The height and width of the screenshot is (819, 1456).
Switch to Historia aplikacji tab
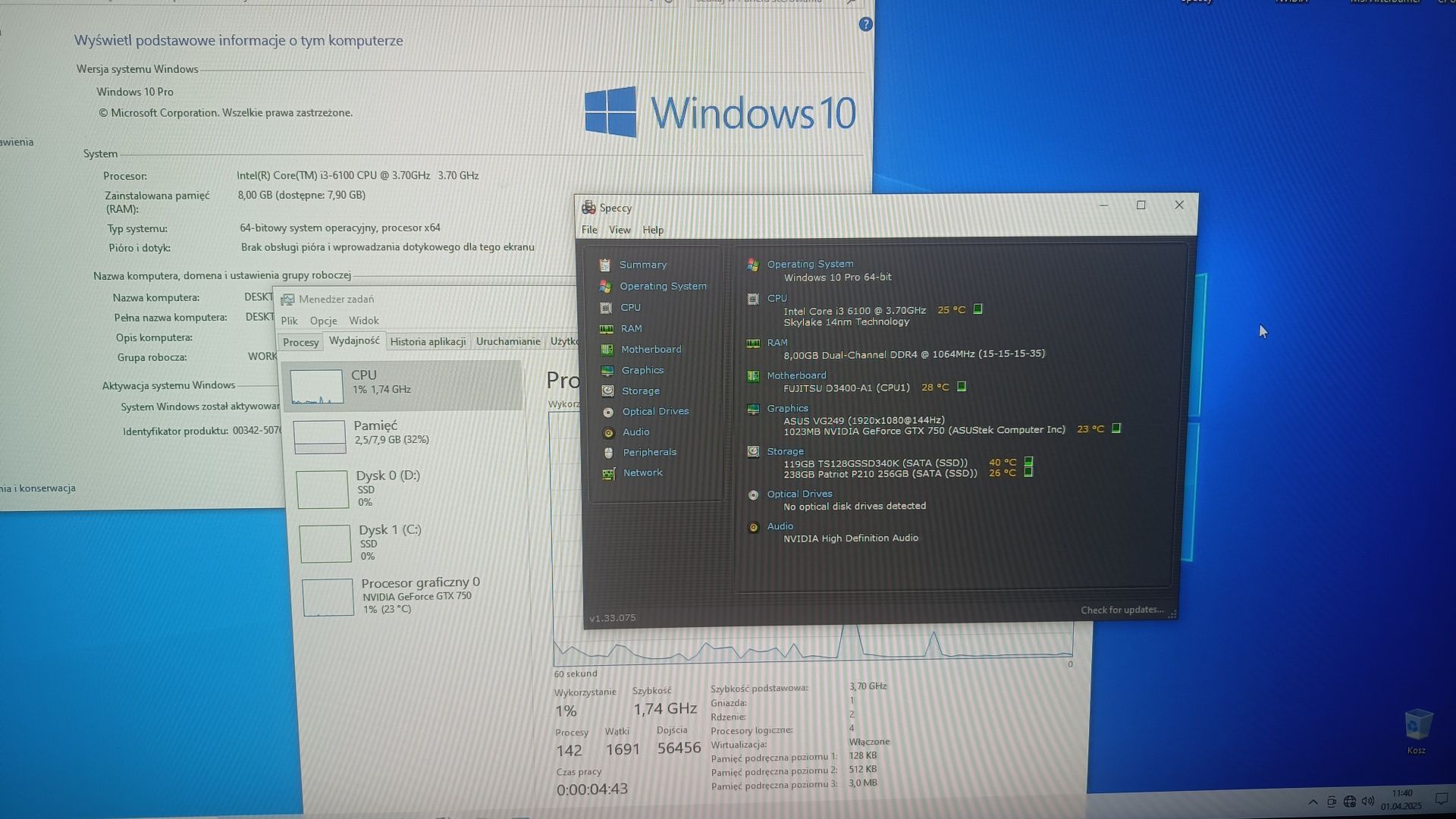click(x=428, y=342)
